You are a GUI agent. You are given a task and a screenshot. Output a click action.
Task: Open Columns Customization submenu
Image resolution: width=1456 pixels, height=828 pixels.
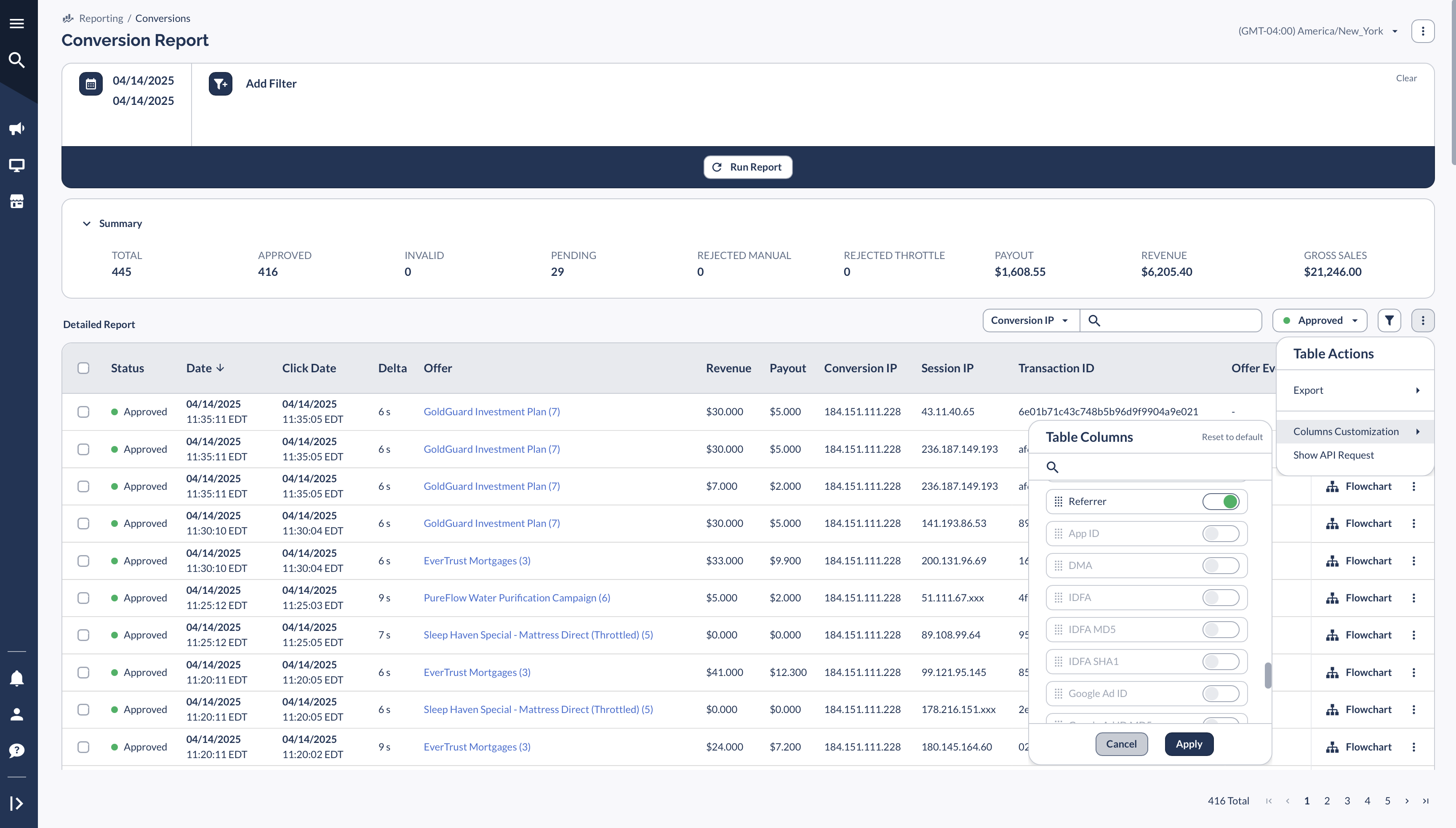click(1355, 432)
